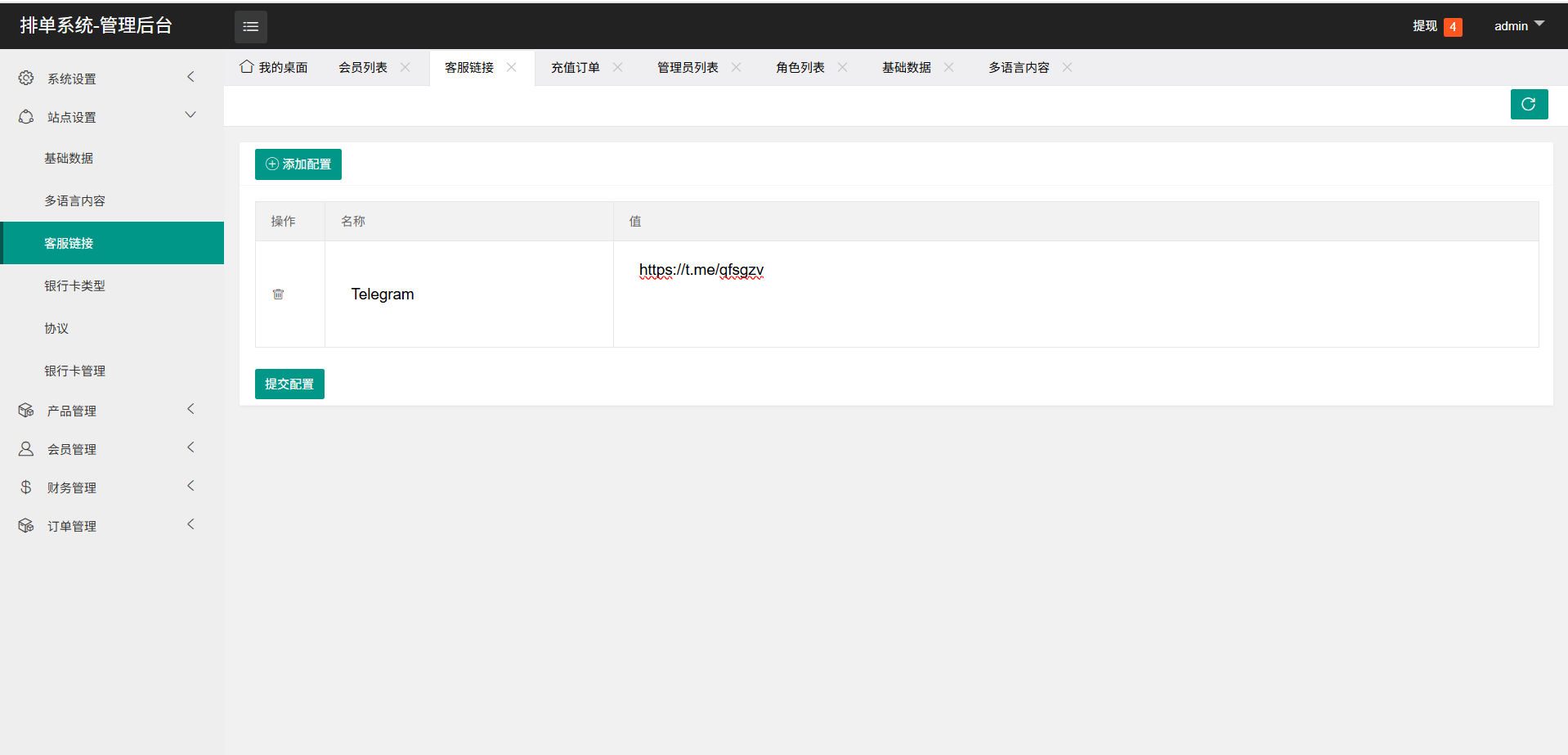The width and height of the screenshot is (1568, 755).
Task: Click the 会员管理 user icon
Action: point(26,448)
